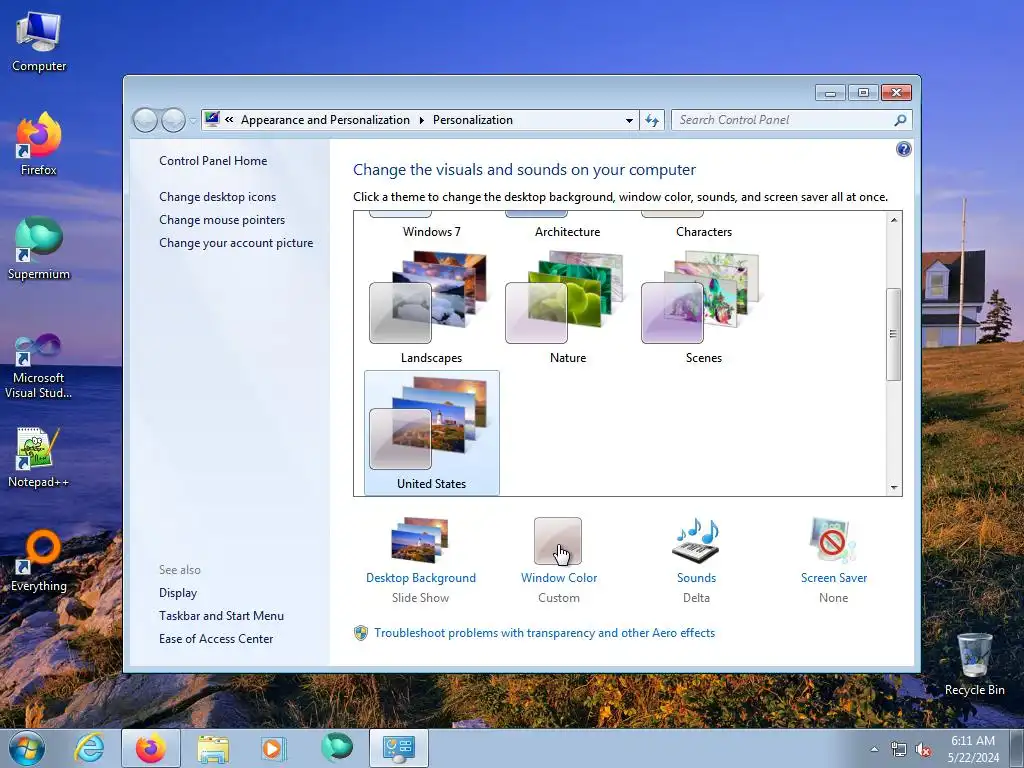Open the clock showing 6:11 AM
1024x768 pixels.
pos(973,749)
